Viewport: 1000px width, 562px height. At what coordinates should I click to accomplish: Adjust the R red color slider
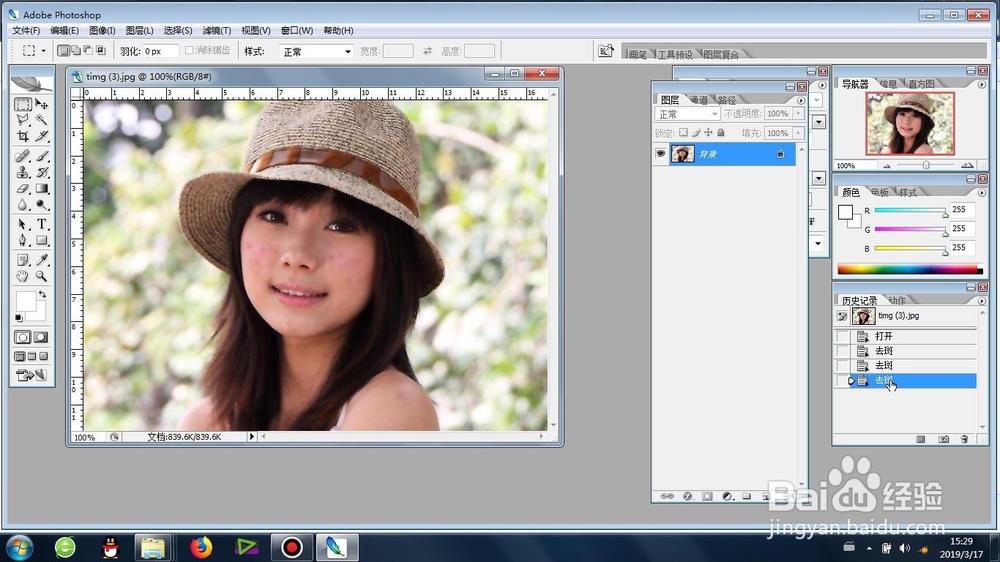[911, 211]
